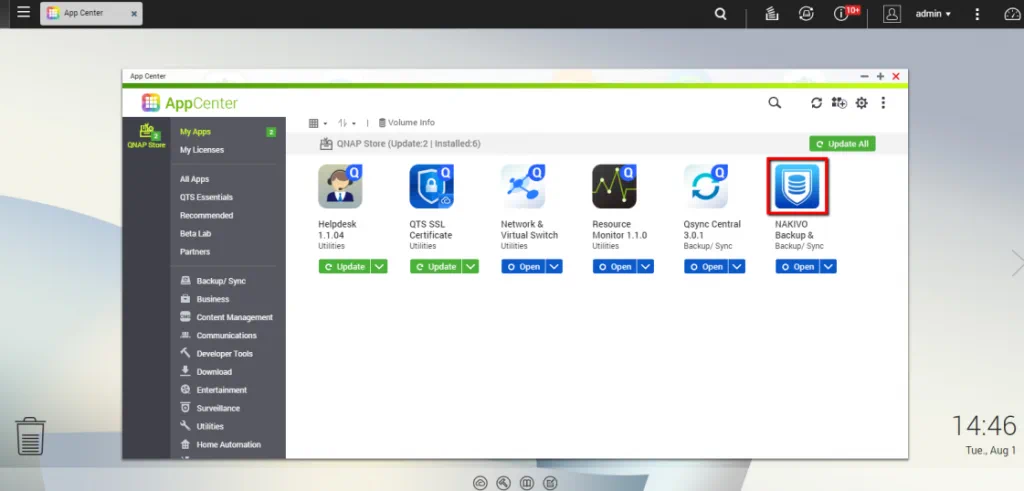
Task: Expand the Helpdesk Update dropdown arrow
Action: (379, 267)
